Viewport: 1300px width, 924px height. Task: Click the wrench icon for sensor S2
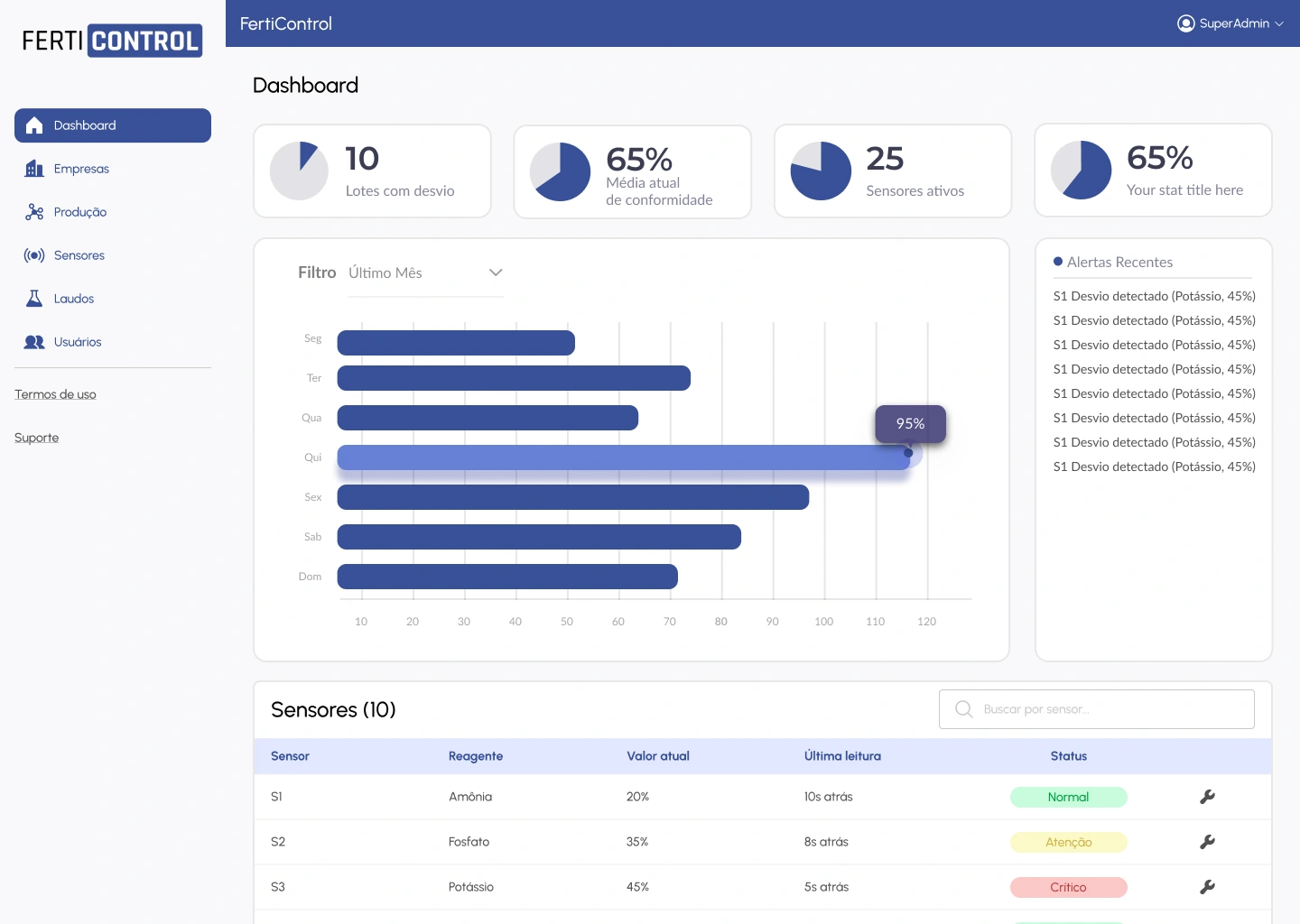(1207, 842)
